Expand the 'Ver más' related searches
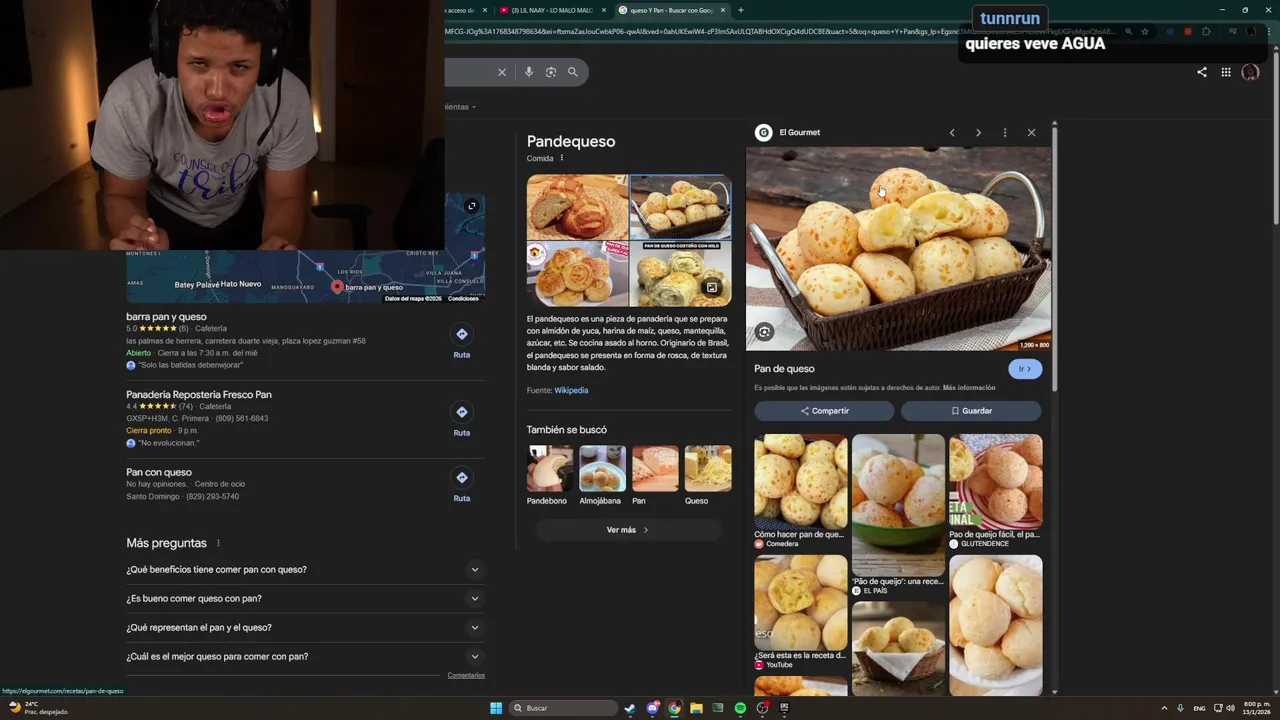Image resolution: width=1280 pixels, height=720 pixels. click(x=628, y=530)
